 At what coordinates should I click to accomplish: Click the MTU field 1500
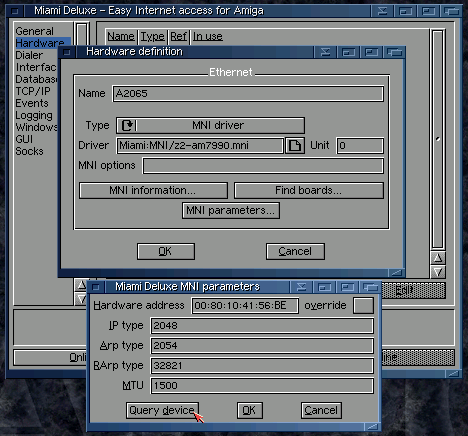(262, 386)
